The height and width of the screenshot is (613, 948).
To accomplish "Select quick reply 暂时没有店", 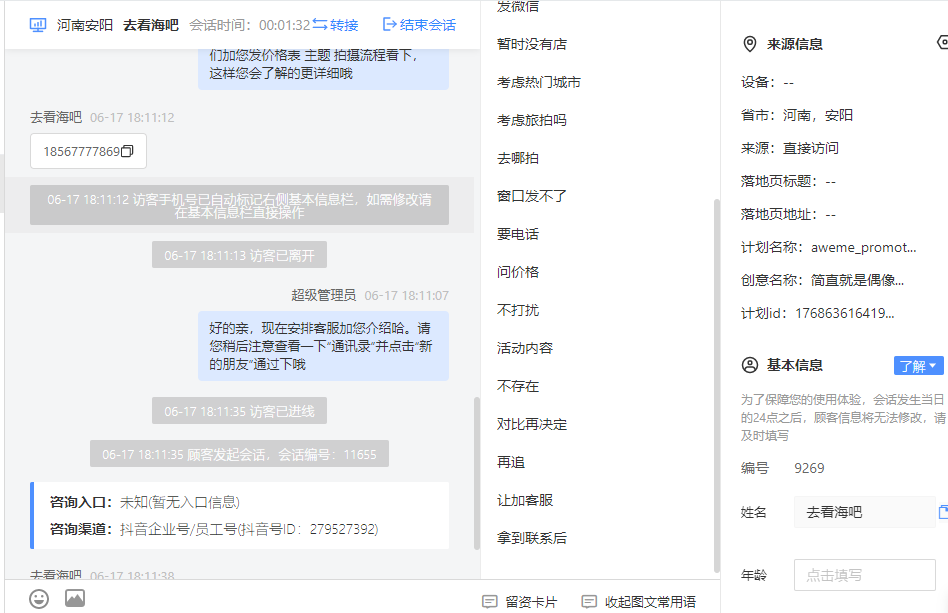I will [x=532, y=44].
